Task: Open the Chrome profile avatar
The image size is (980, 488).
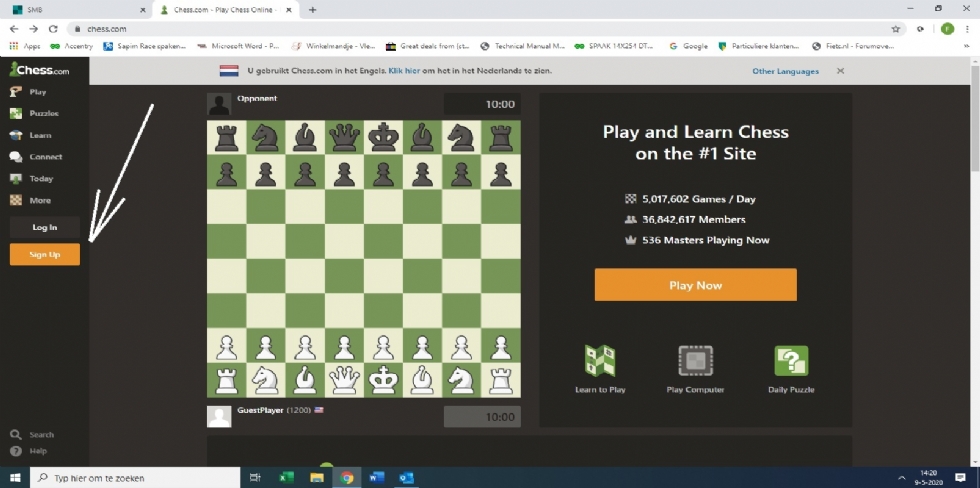Action: pos(948,29)
